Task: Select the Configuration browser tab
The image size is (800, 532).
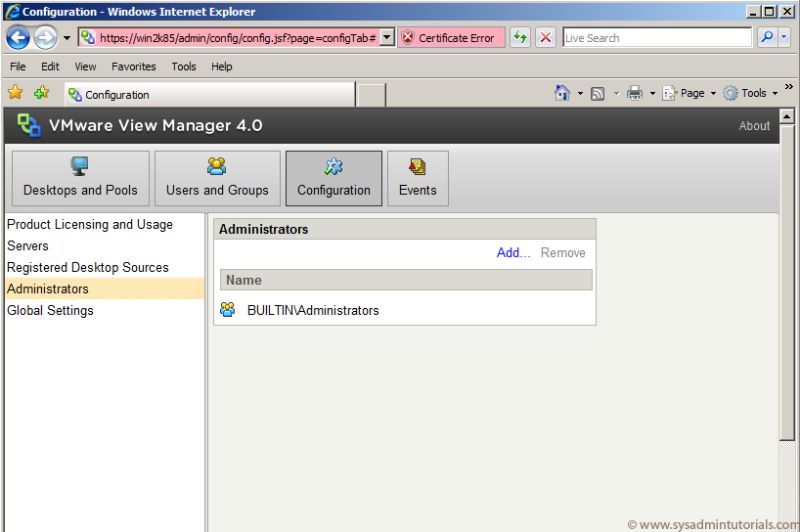Action: click(x=209, y=95)
